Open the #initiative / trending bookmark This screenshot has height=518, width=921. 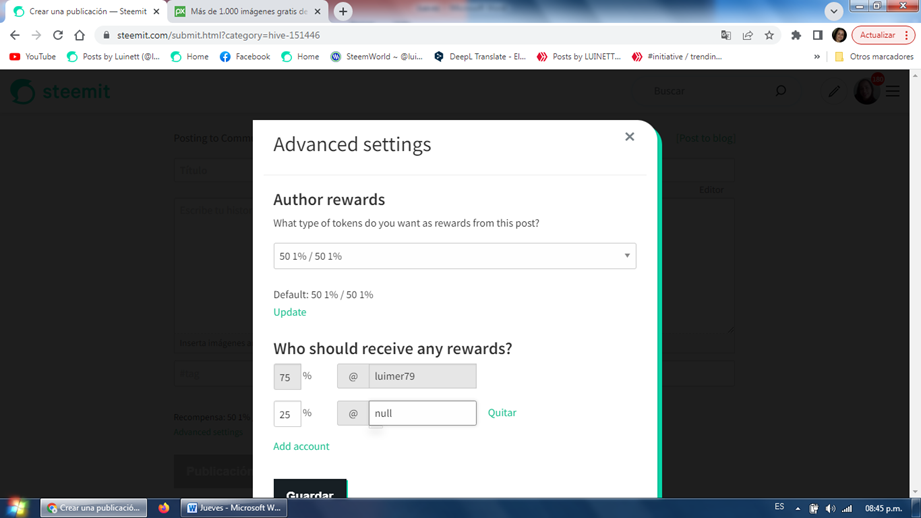677,56
